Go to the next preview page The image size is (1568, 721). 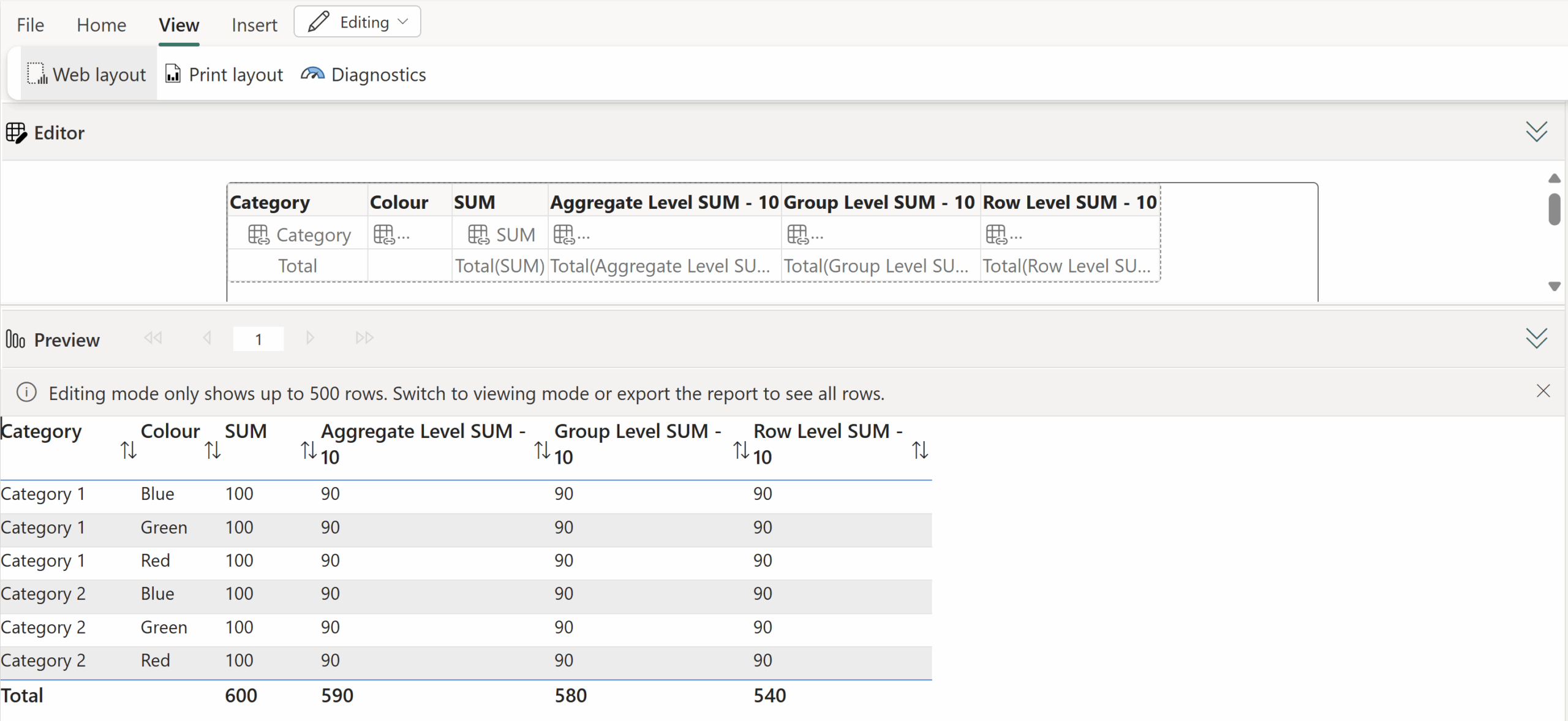click(x=310, y=338)
